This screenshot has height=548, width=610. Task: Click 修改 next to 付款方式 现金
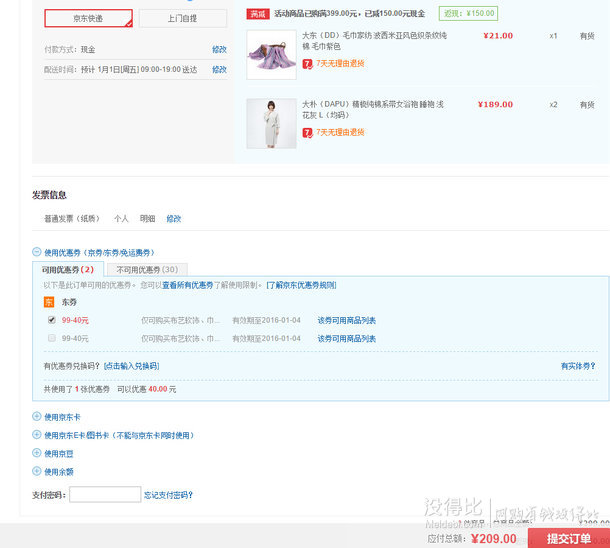(x=219, y=49)
